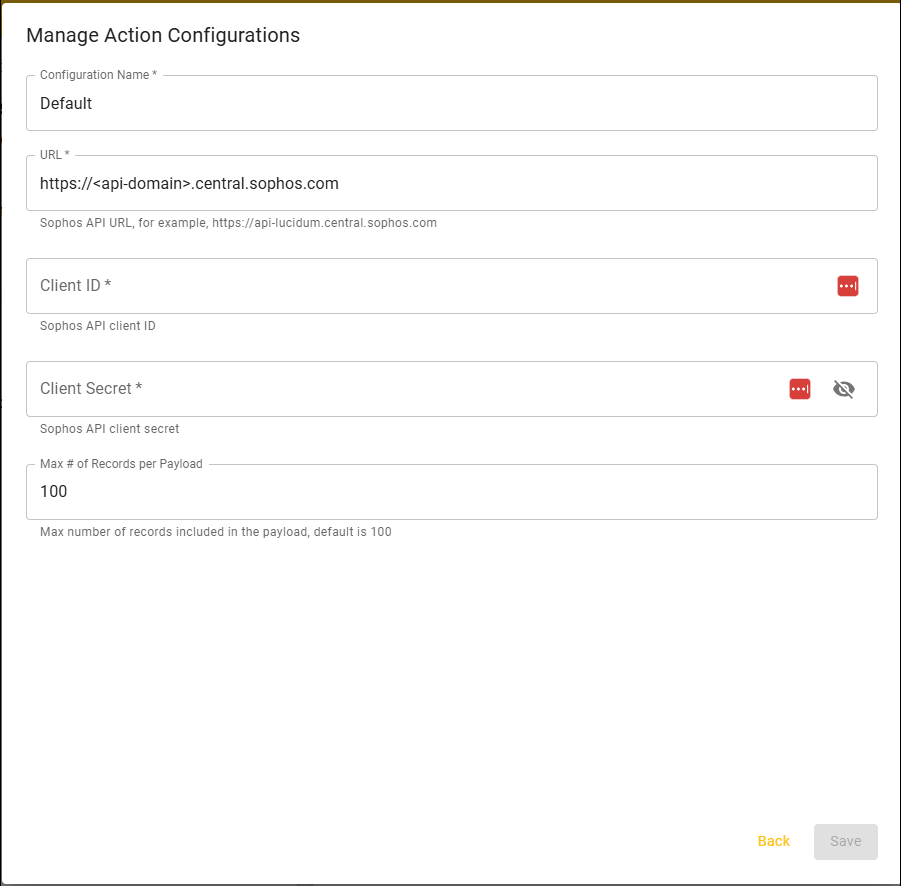Image resolution: width=901 pixels, height=886 pixels.
Task: Focus the Configuration Name field
Action: [x=452, y=103]
